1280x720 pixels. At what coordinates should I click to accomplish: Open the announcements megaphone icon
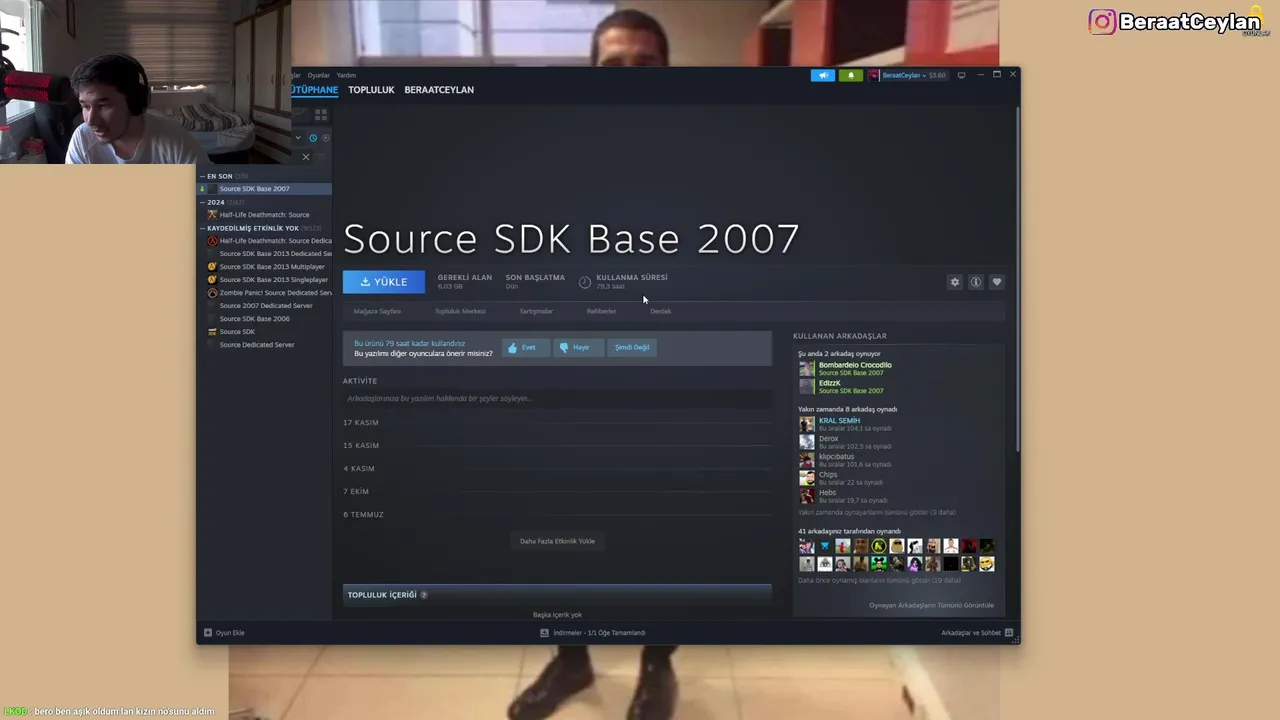coord(822,75)
